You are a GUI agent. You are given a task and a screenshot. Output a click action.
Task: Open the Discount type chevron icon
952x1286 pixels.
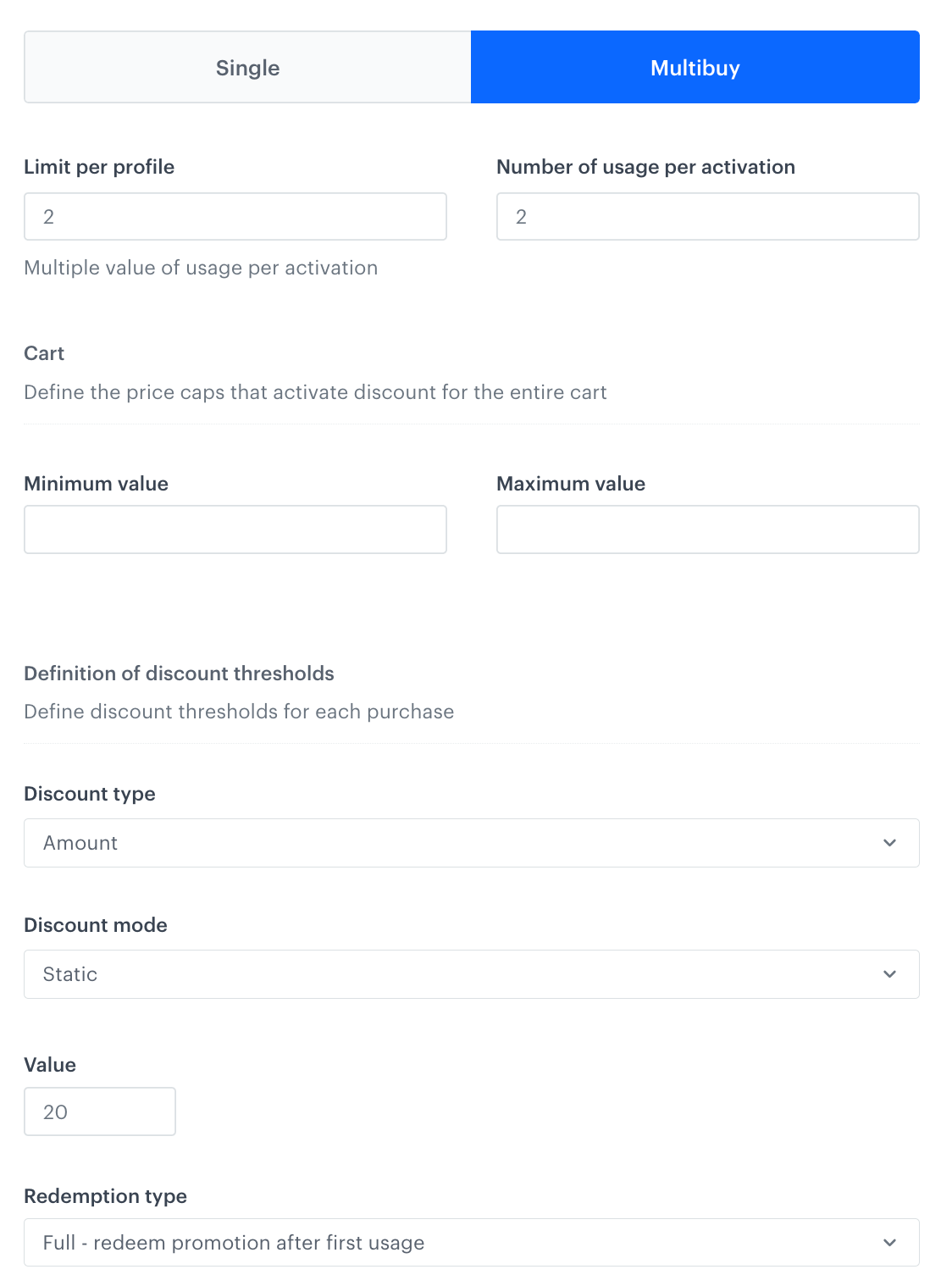(x=888, y=842)
